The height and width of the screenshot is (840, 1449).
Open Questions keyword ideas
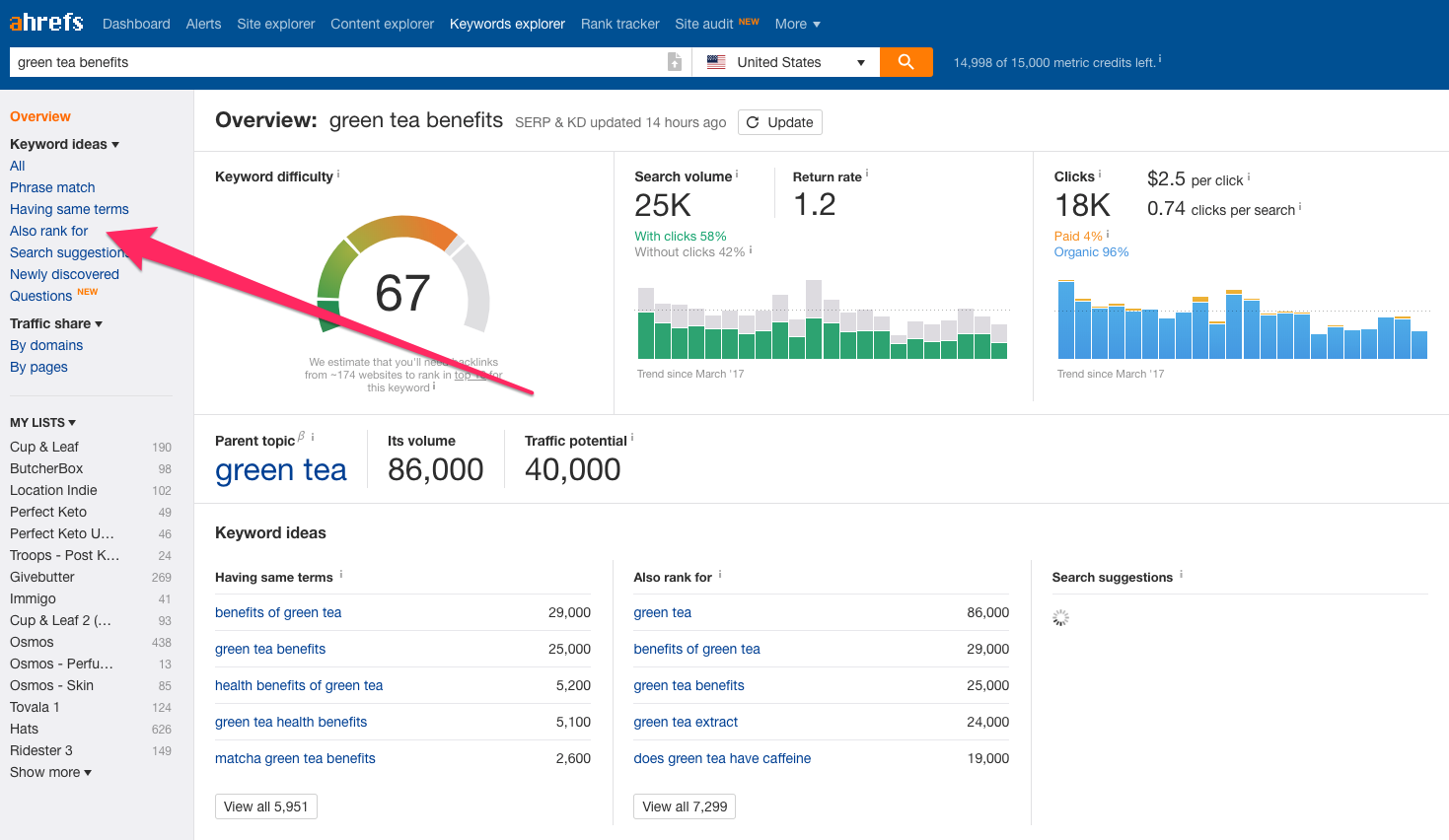pos(40,296)
